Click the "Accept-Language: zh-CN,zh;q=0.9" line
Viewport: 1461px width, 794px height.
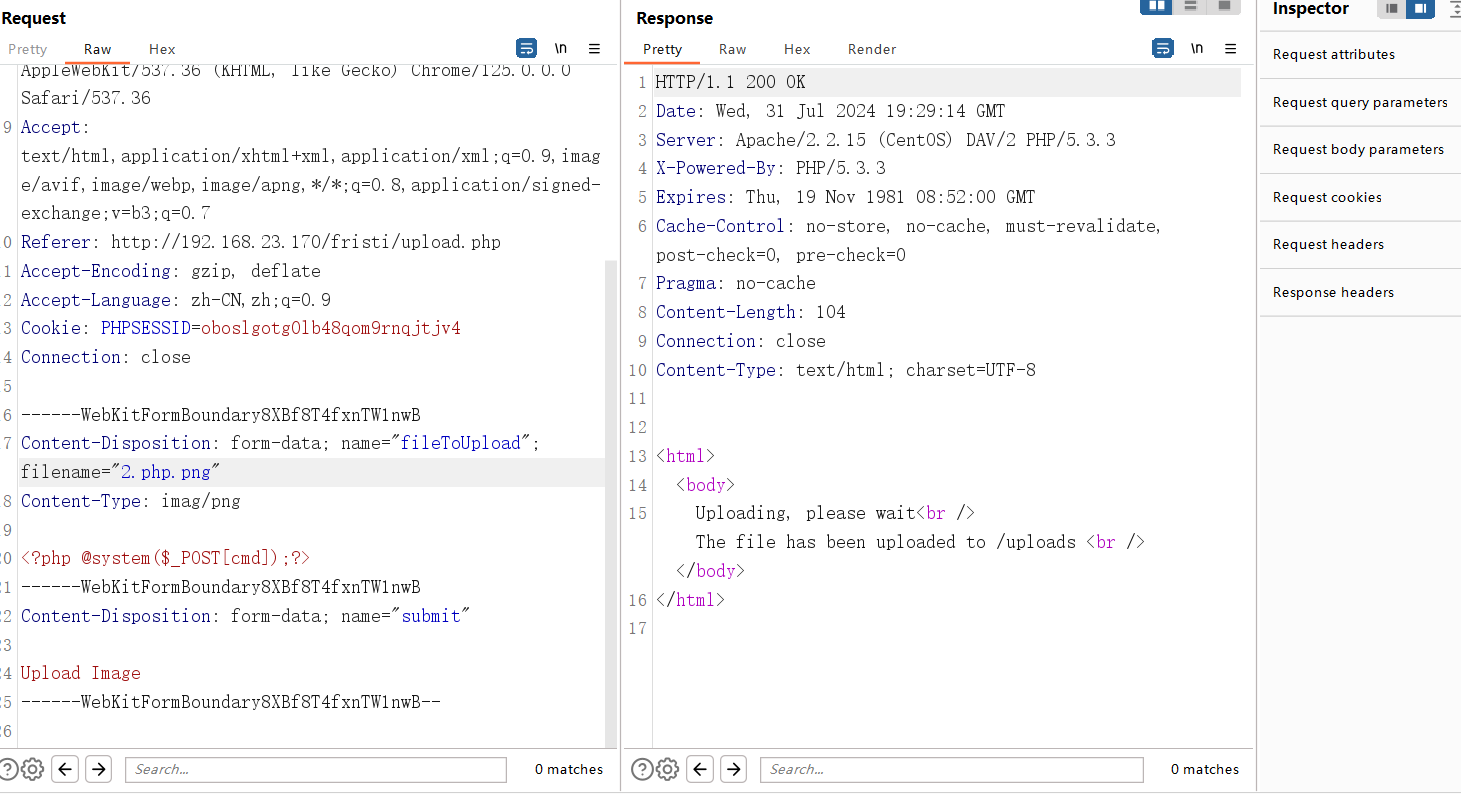pyautogui.click(x=176, y=300)
